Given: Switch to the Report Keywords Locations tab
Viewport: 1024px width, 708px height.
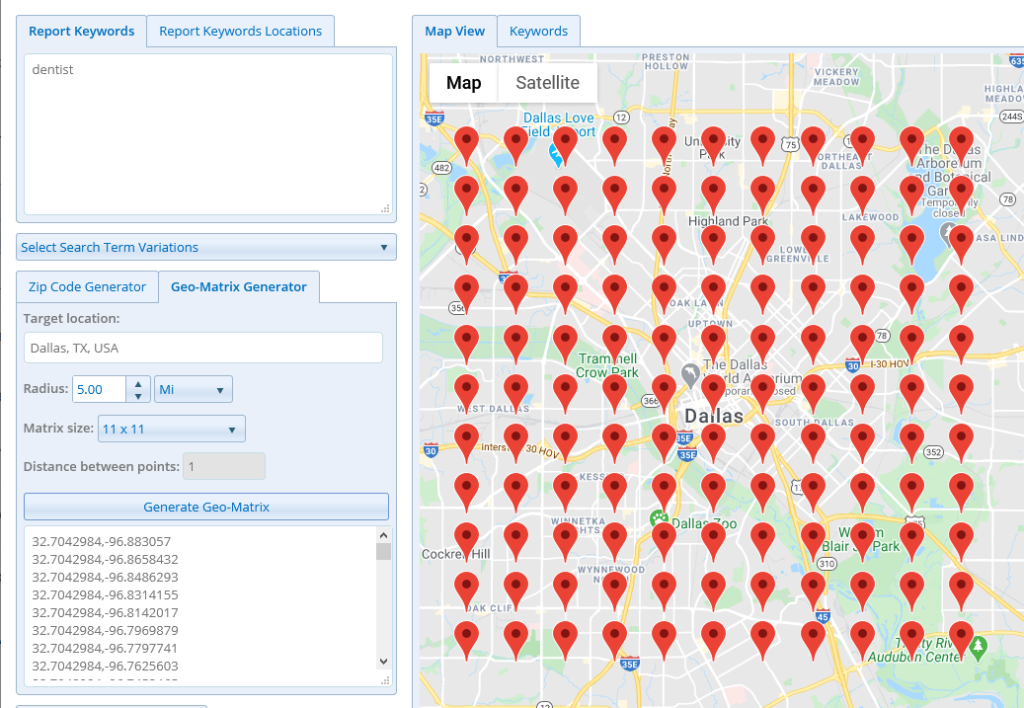Looking at the screenshot, I should 241,31.
